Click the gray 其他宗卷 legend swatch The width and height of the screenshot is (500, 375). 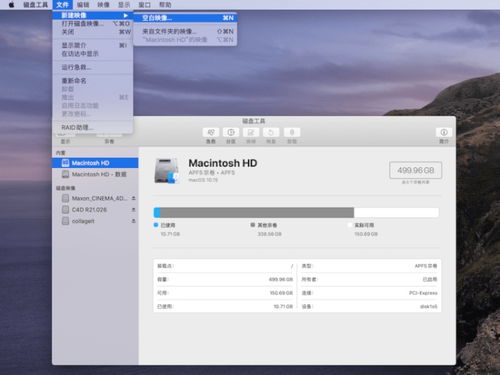(253, 225)
